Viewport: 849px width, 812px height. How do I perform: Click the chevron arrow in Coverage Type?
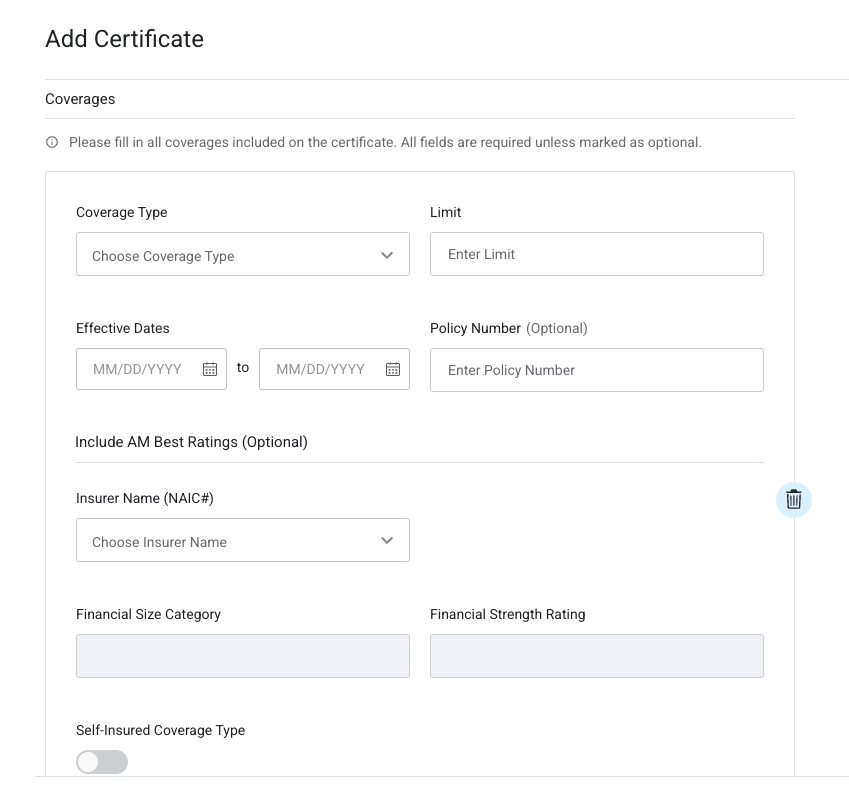coord(387,255)
